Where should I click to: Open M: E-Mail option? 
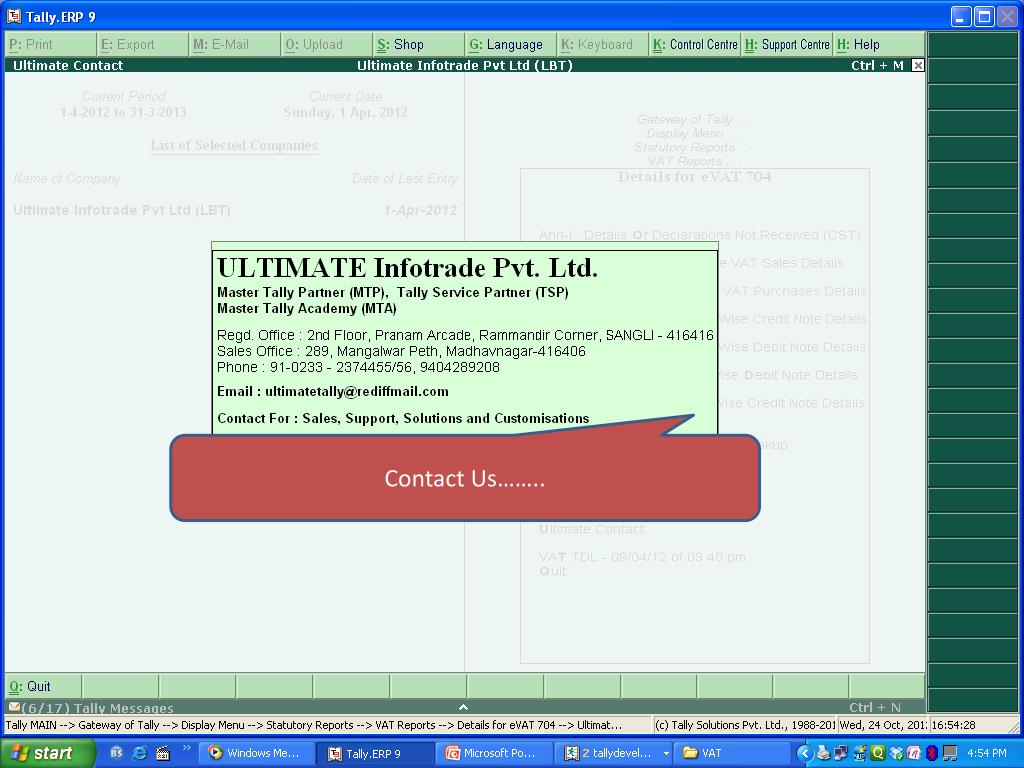[x=235, y=44]
